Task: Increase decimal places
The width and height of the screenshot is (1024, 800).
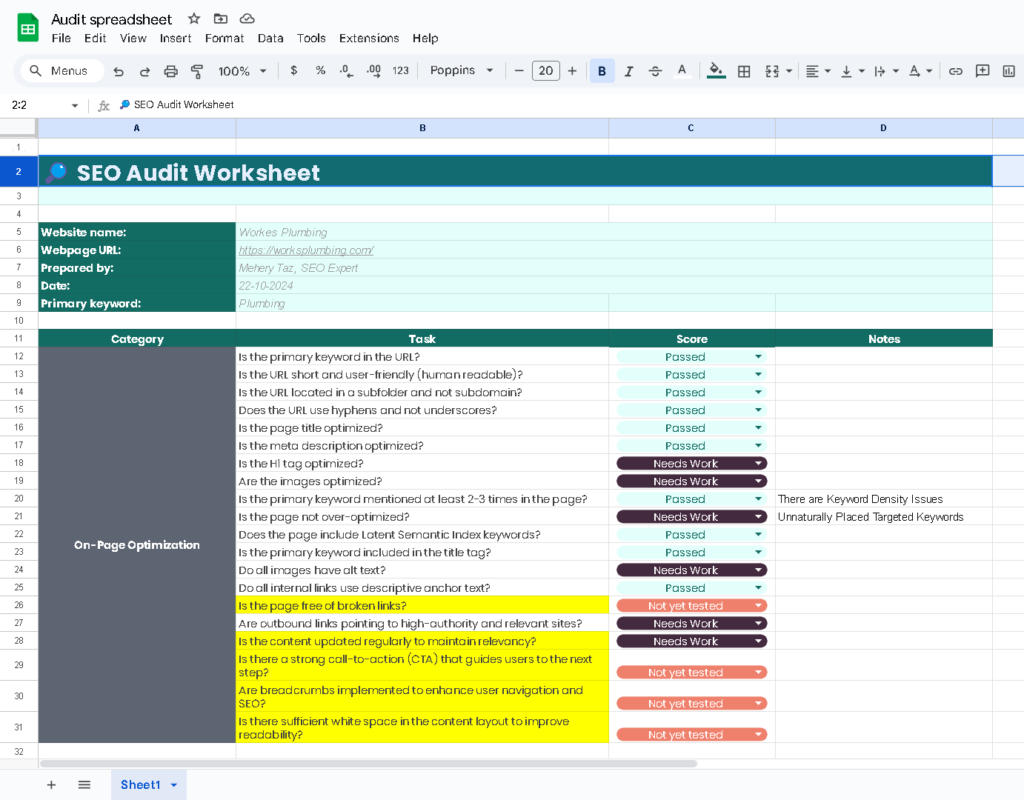Action: 374,71
